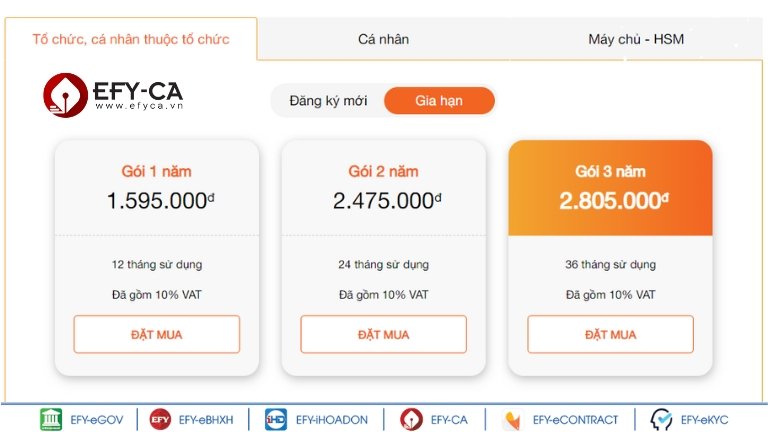Viewport: 768px width, 432px height.
Task: Open the EFY-eCONTRACT orange icon
Action: point(512,420)
